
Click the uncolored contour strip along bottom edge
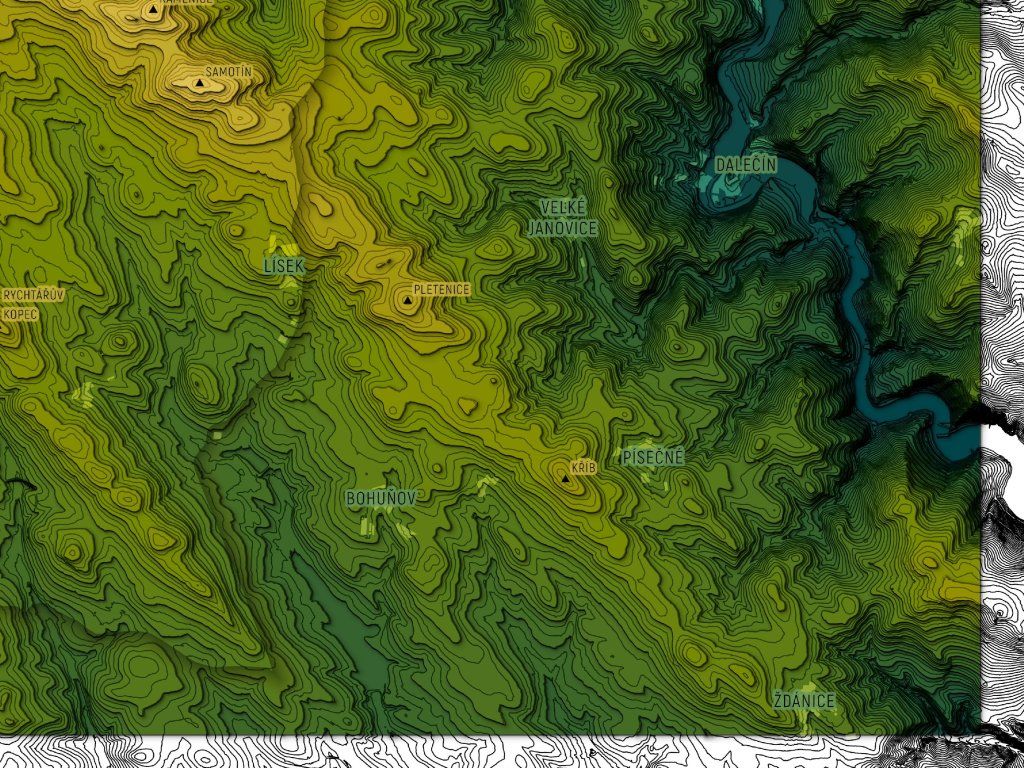500,752
